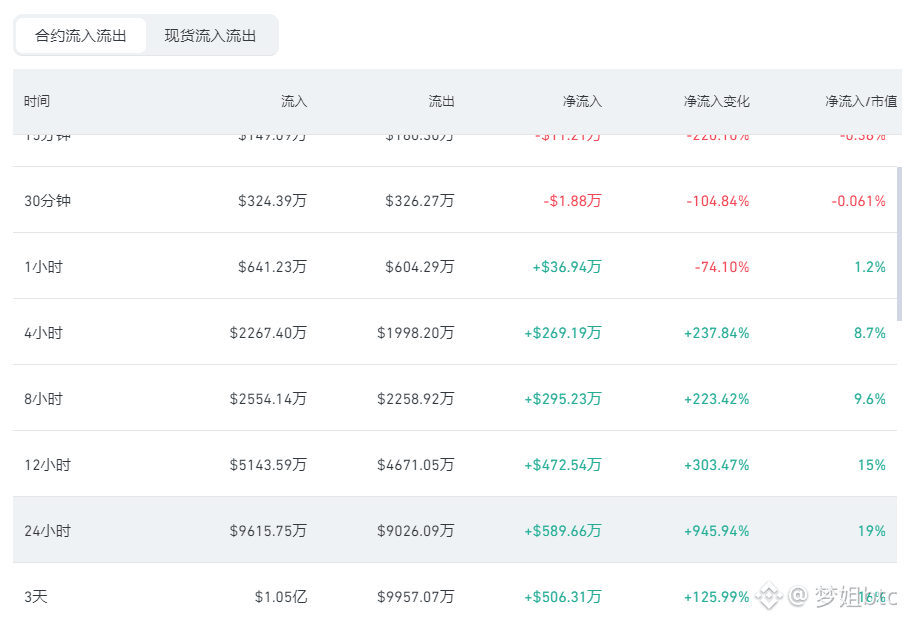Screen dimensions: 905x622
Task: Switch to the 合约流入流出 tab
Action: point(80,36)
